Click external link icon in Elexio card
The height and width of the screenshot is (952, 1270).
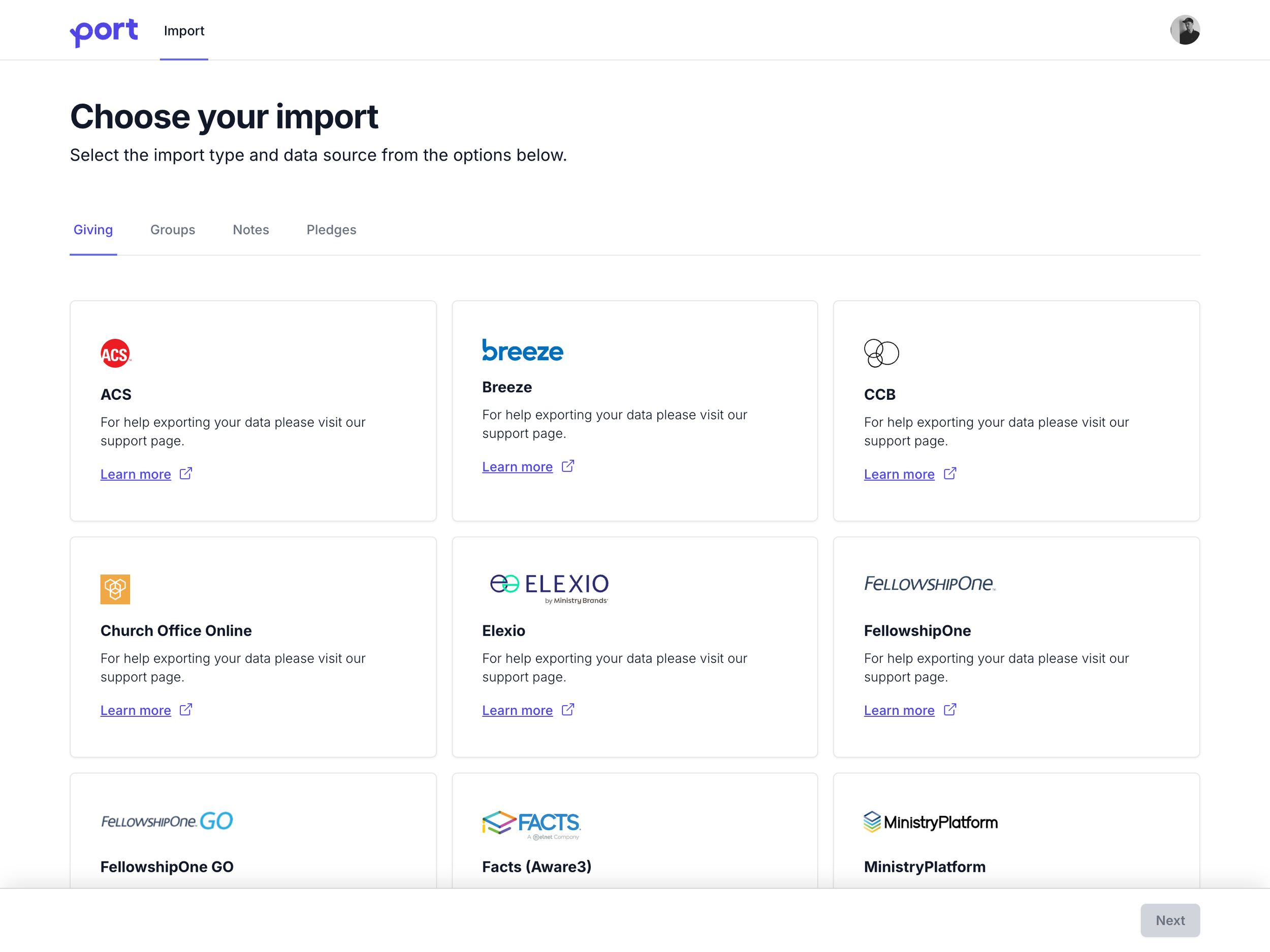568,710
